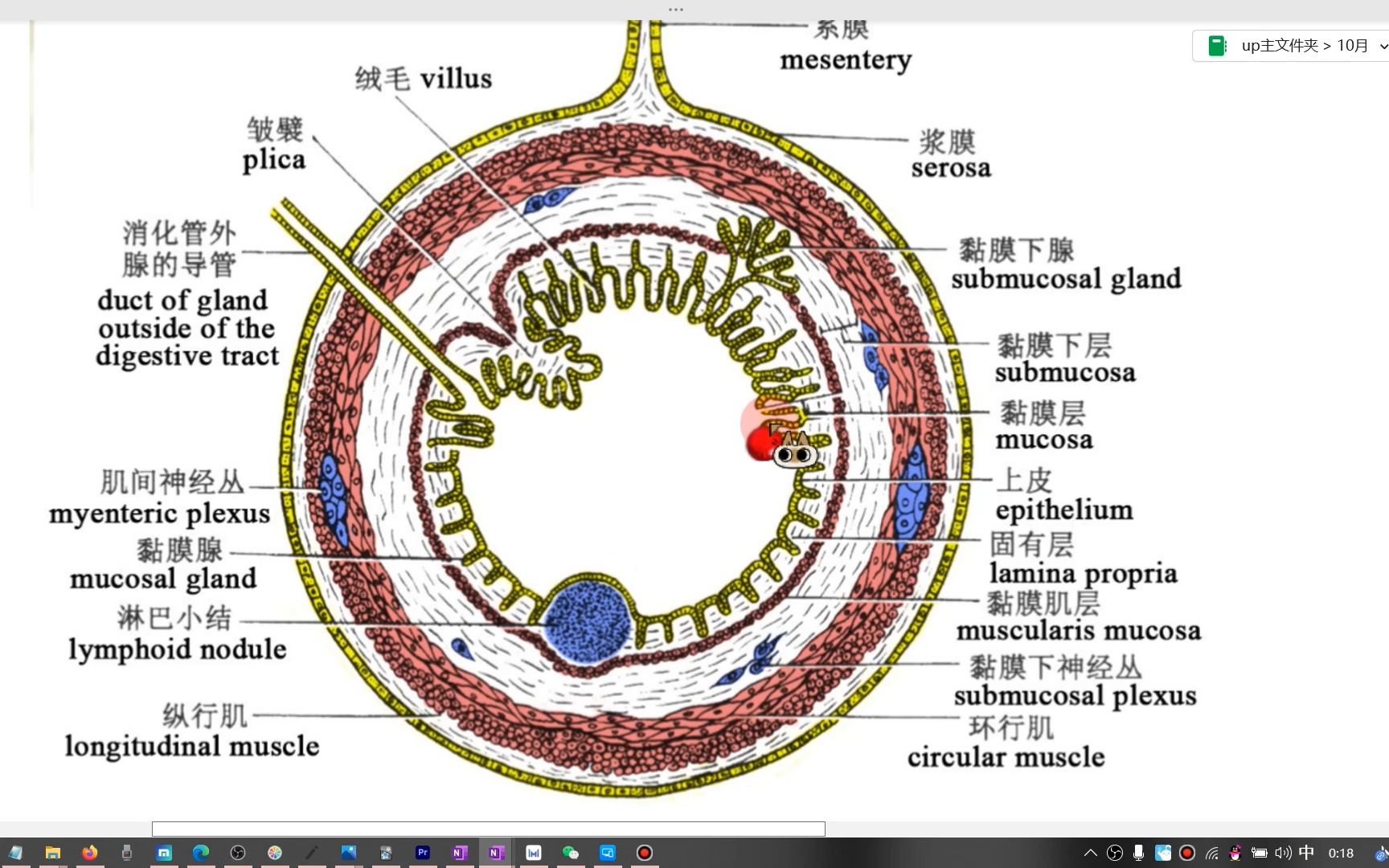Viewport: 1389px width, 868px height.
Task: Click the blue lymphoid nodule in the diagram
Action: click(x=586, y=621)
